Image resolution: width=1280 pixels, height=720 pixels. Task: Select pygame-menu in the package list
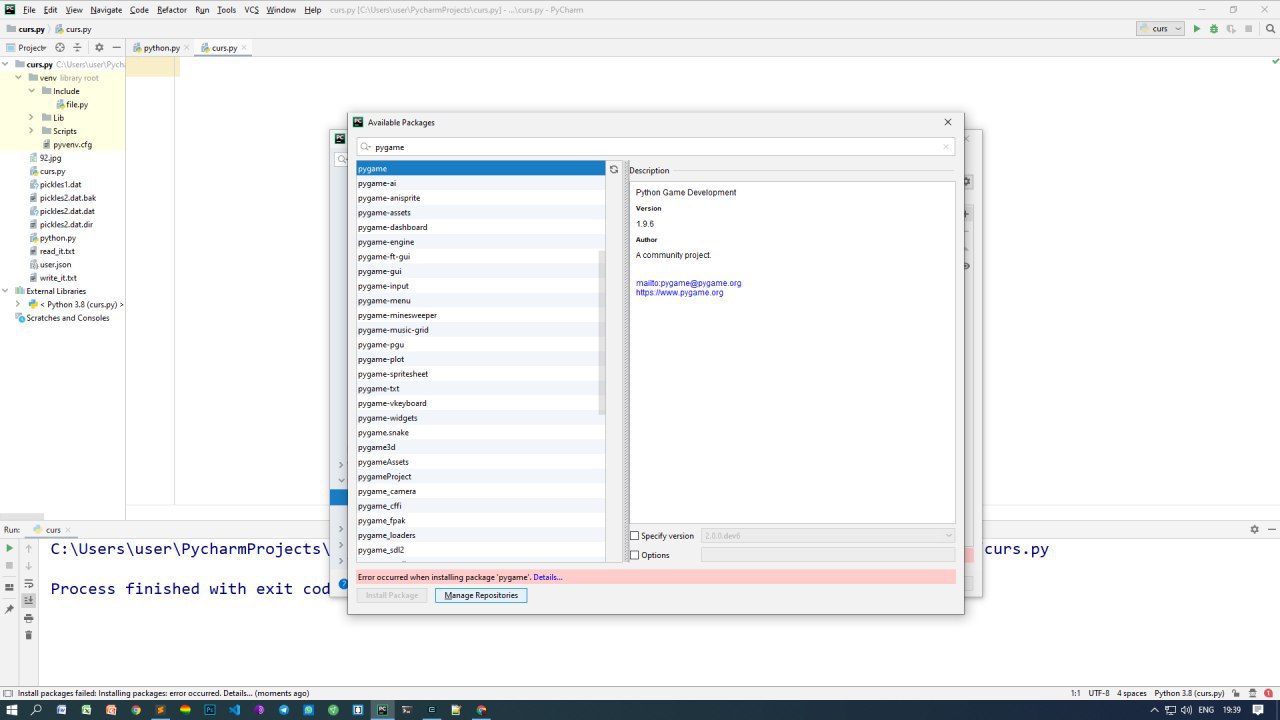click(481, 300)
